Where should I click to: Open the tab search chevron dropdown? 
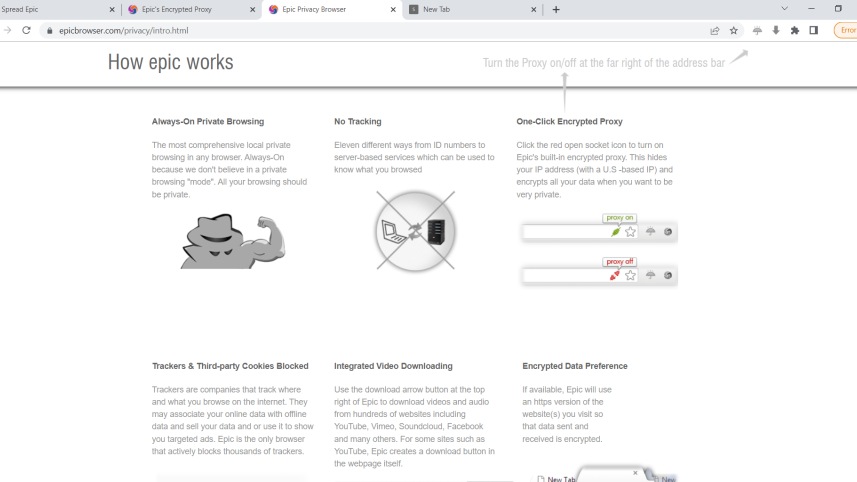point(784,9)
